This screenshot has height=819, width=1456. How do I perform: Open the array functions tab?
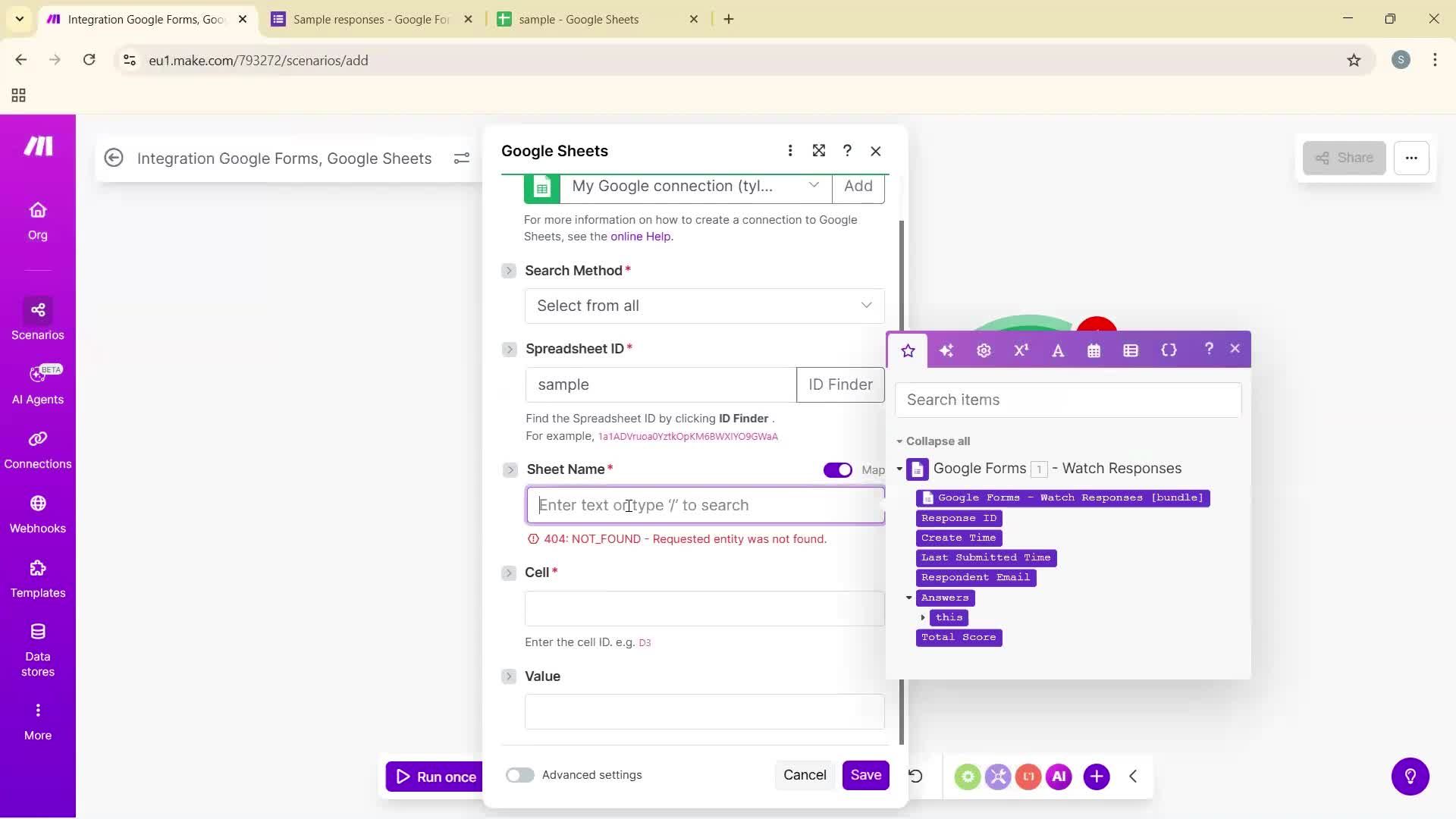(1131, 350)
